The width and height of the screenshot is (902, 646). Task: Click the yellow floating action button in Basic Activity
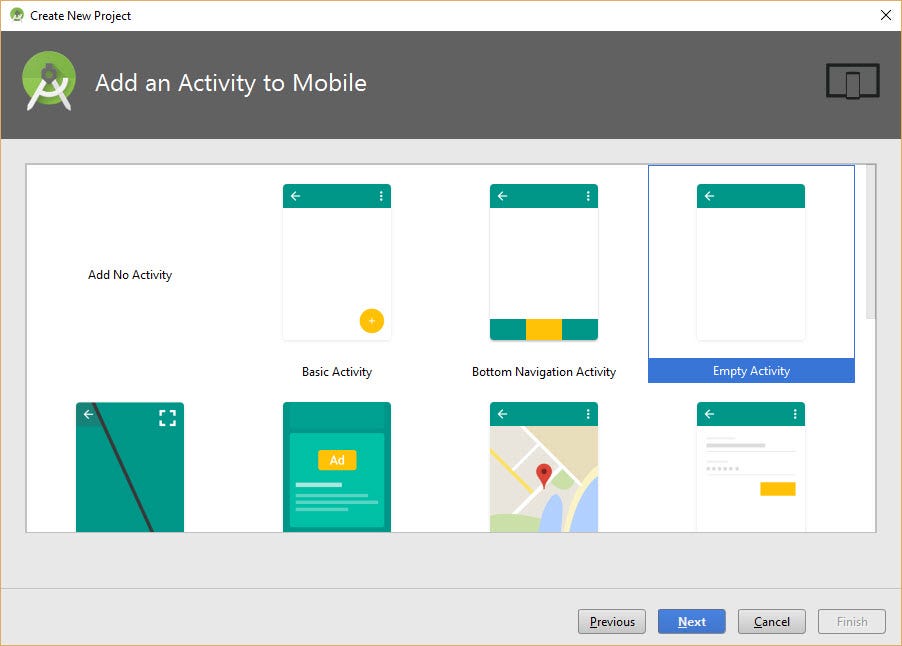tap(372, 320)
